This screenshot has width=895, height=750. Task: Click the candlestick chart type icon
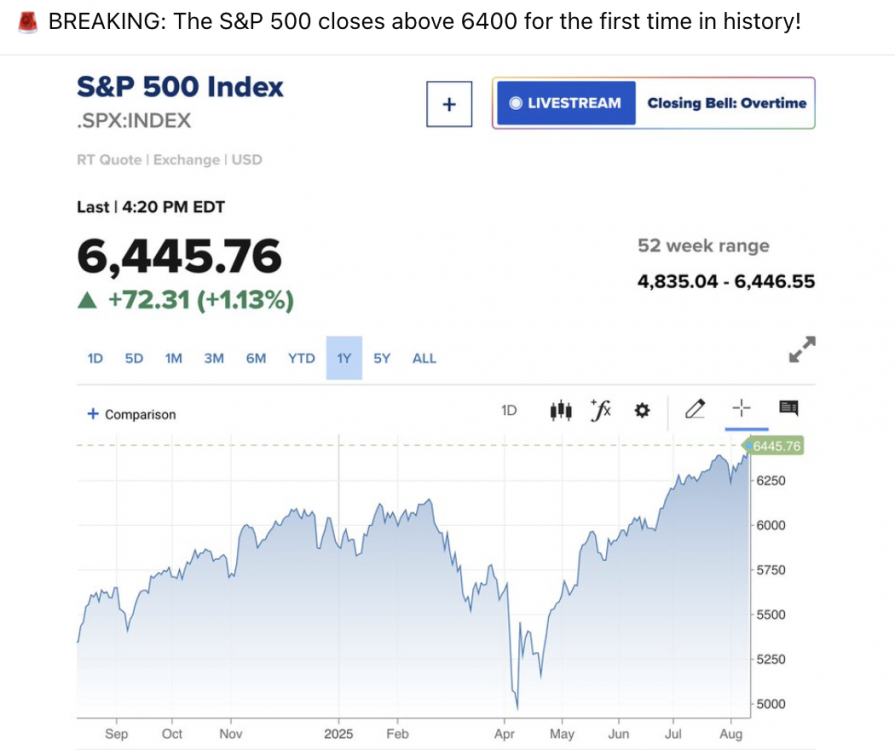click(x=561, y=410)
